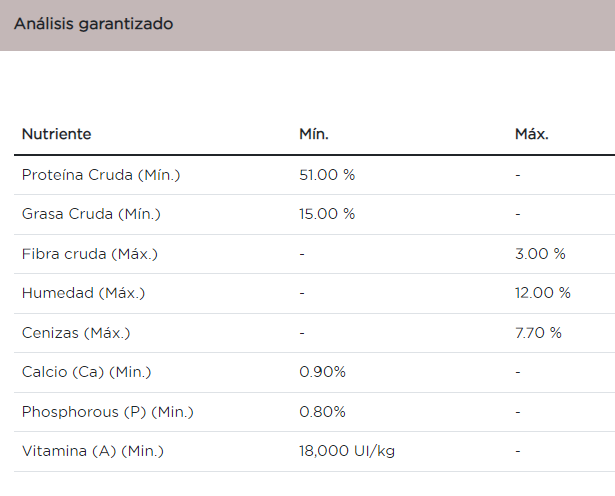
Task: Click the 15.00 % fat value
Action: [x=327, y=214]
